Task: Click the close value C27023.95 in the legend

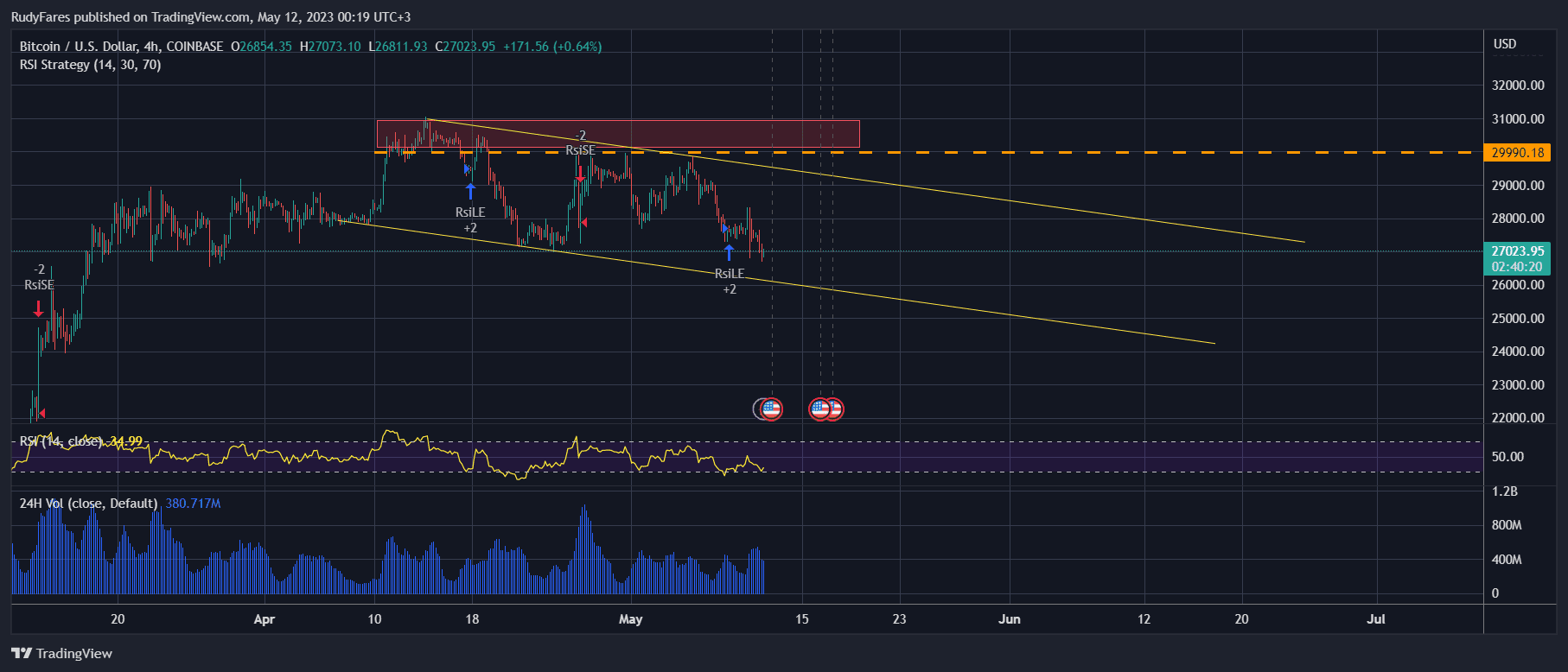Action: tap(465, 47)
